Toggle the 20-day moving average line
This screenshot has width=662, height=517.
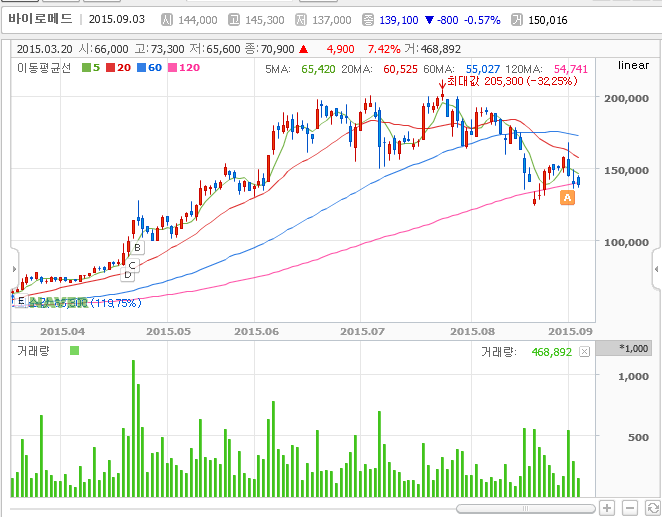tap(118, 68)
